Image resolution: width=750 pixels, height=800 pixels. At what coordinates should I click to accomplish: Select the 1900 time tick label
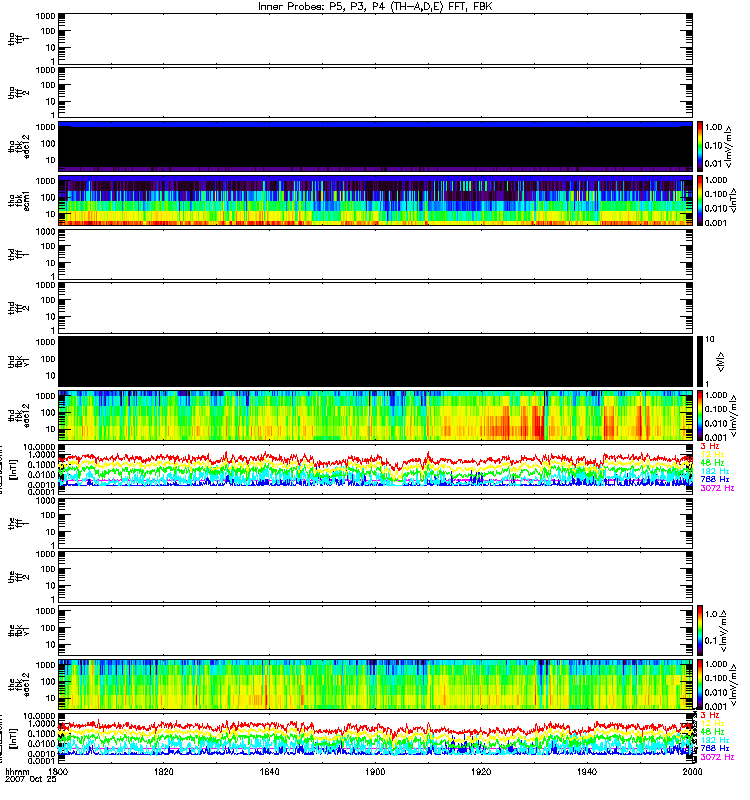click(375, 773)
